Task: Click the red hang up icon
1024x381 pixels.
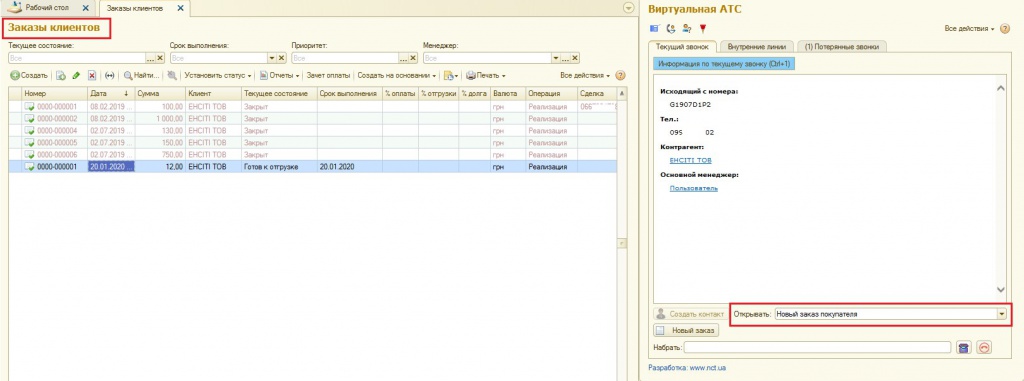Action: coord(985,348)
